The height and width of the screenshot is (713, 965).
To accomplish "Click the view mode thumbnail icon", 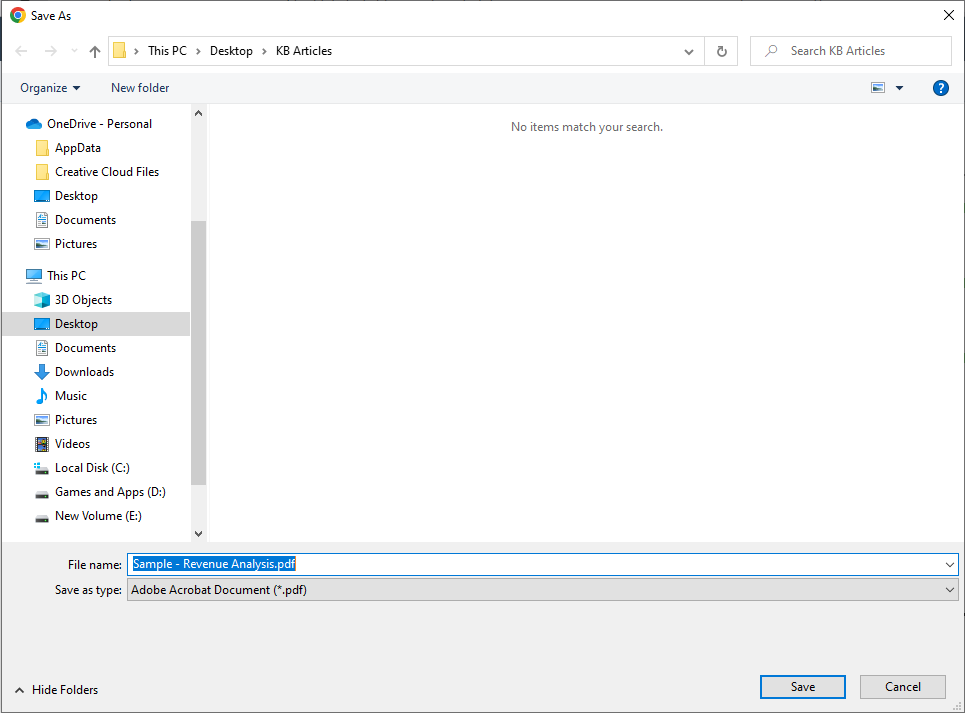I will [875, 88].
